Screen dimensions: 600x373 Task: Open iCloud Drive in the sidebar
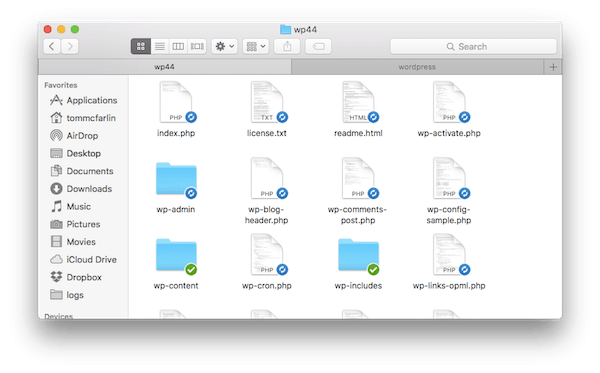pos(83,259)
